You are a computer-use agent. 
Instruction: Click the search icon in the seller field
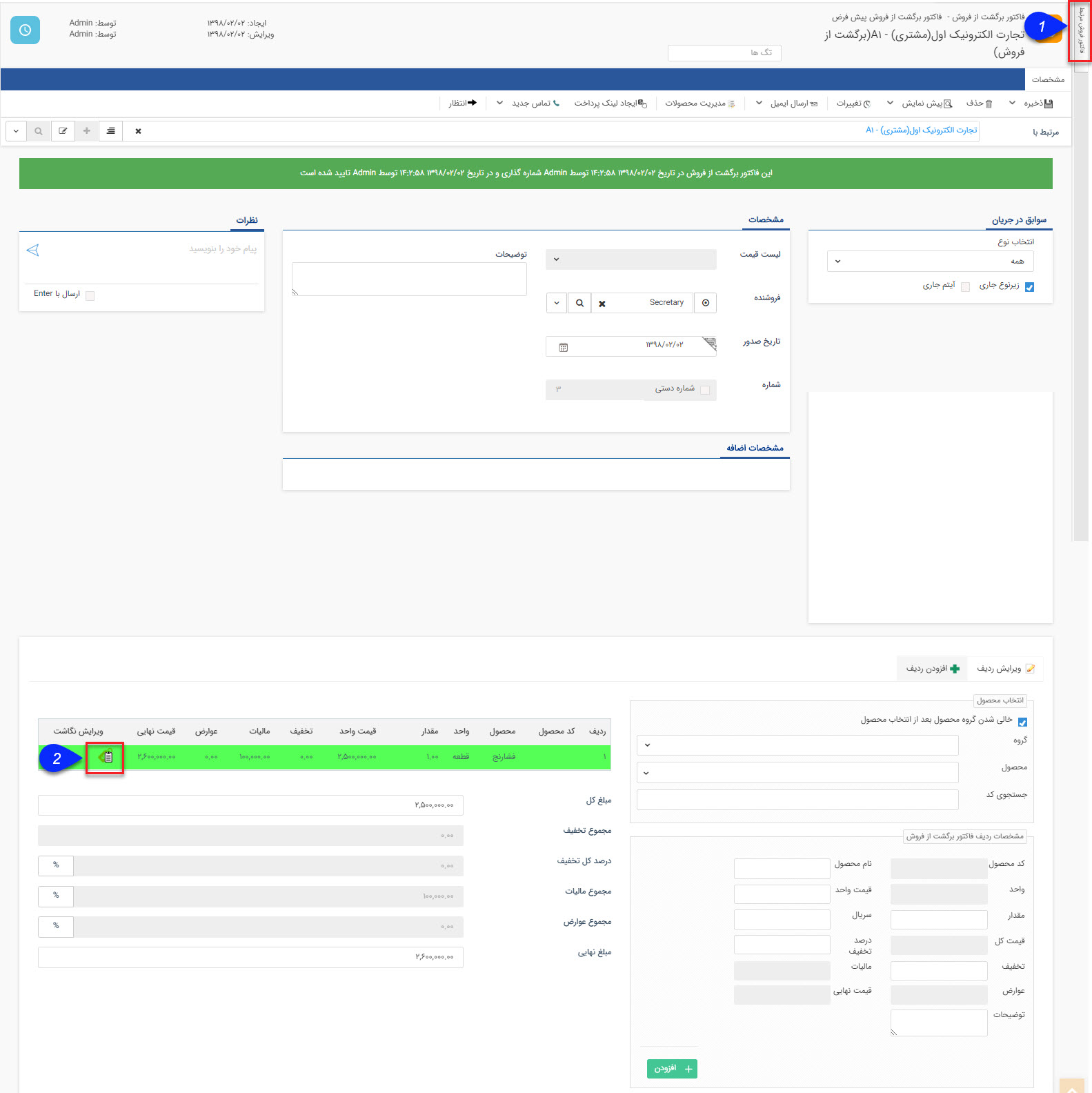coord(579,303)
